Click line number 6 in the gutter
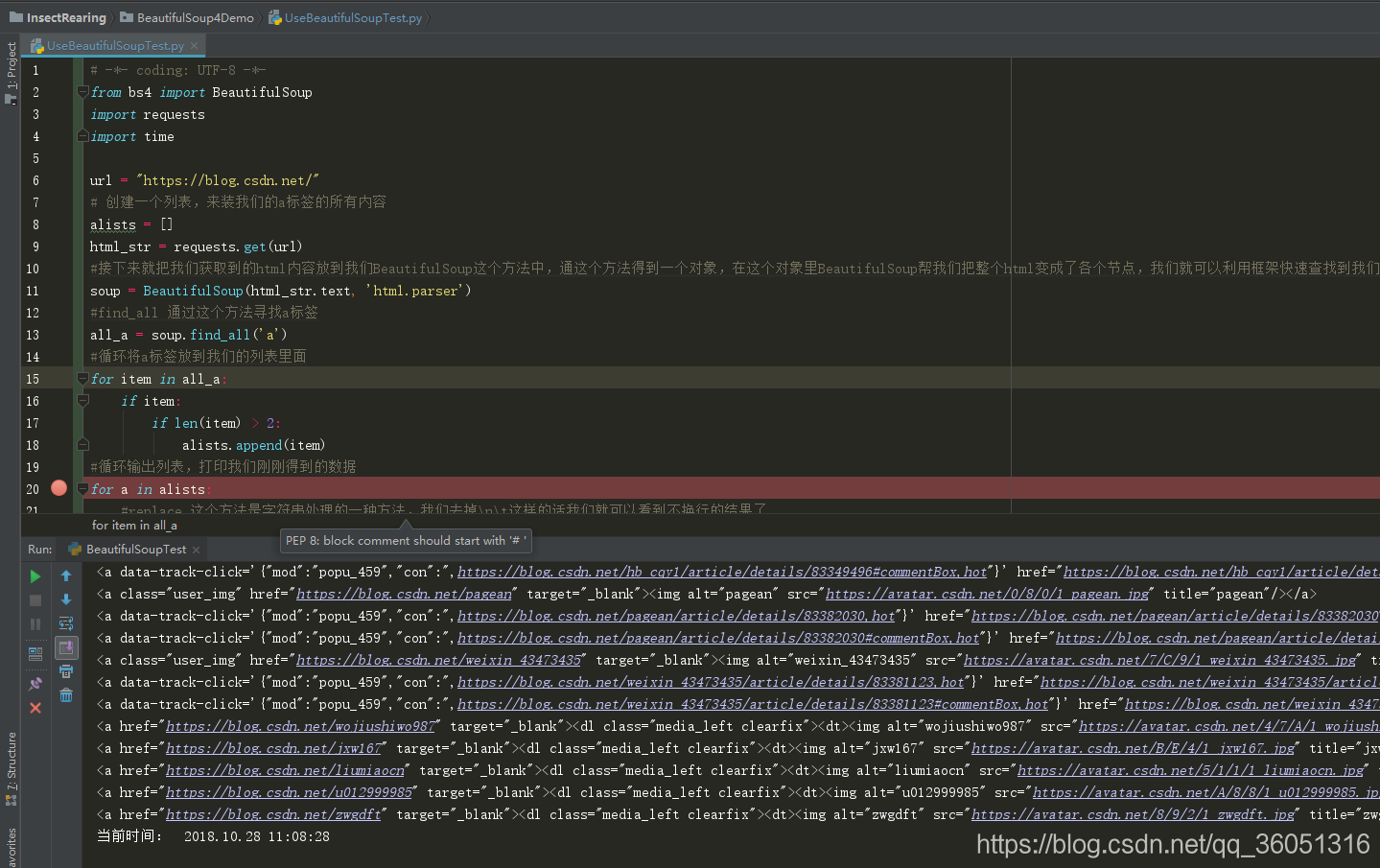Image resolution: width=1380 pixels, height=868 pixels. pos(35,180)
